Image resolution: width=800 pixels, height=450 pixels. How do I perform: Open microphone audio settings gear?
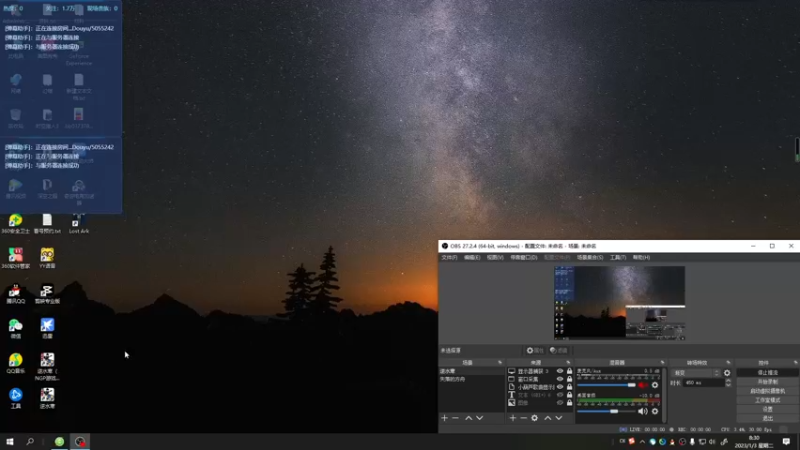coord(655,385)
